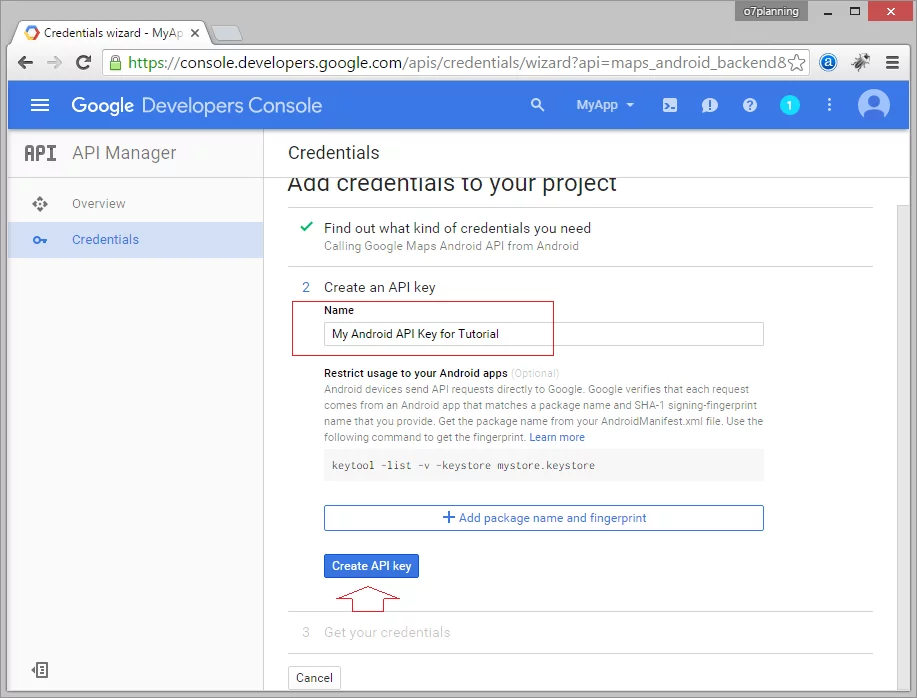Click Find out what kind of credentials step
This screenshot has width=917, height=698.
click(x=457, y=228)
